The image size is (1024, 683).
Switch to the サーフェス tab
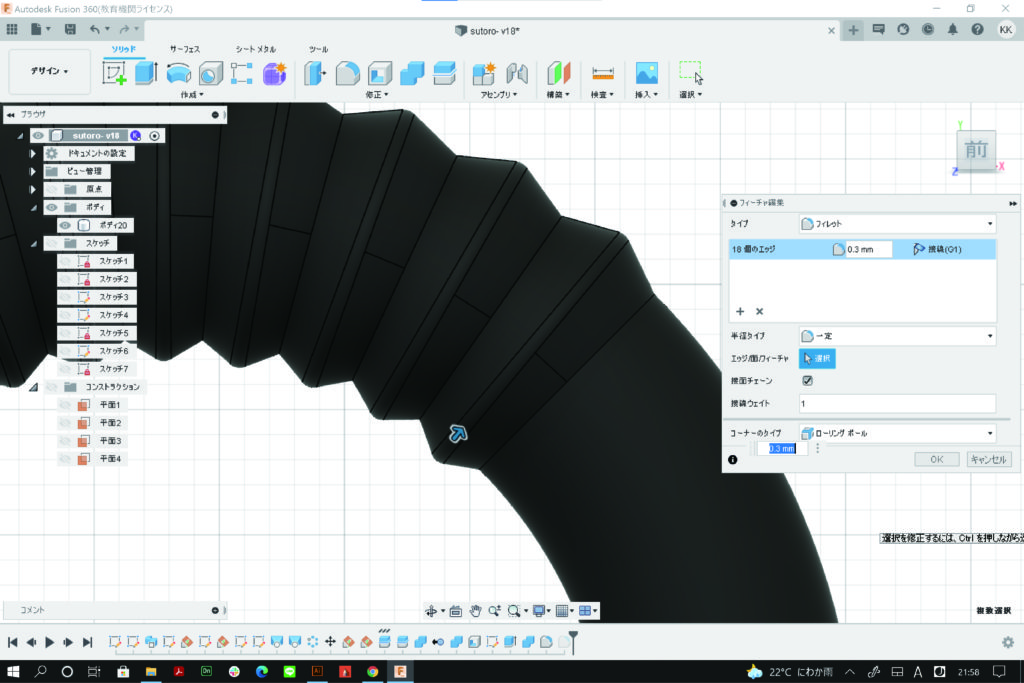[x=186, y=49]
